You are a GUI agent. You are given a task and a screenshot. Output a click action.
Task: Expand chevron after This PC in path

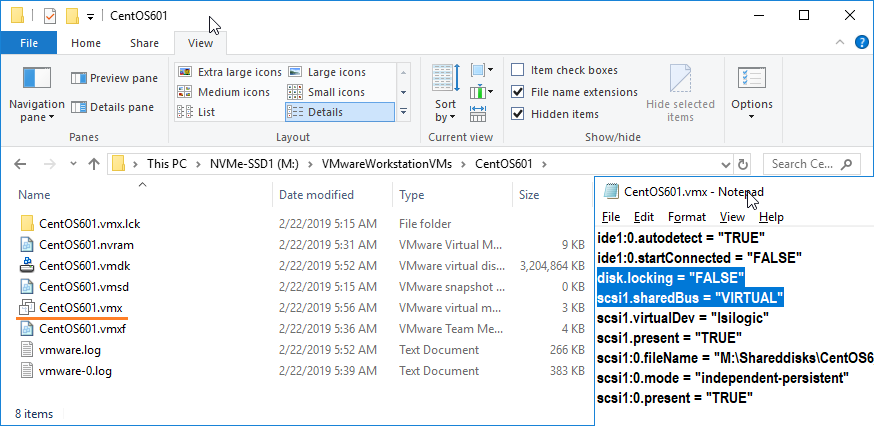point(199,164)
